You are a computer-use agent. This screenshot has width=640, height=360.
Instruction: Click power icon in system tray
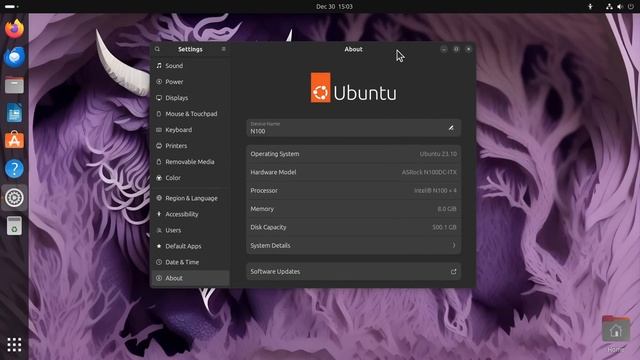pos(631,7)
